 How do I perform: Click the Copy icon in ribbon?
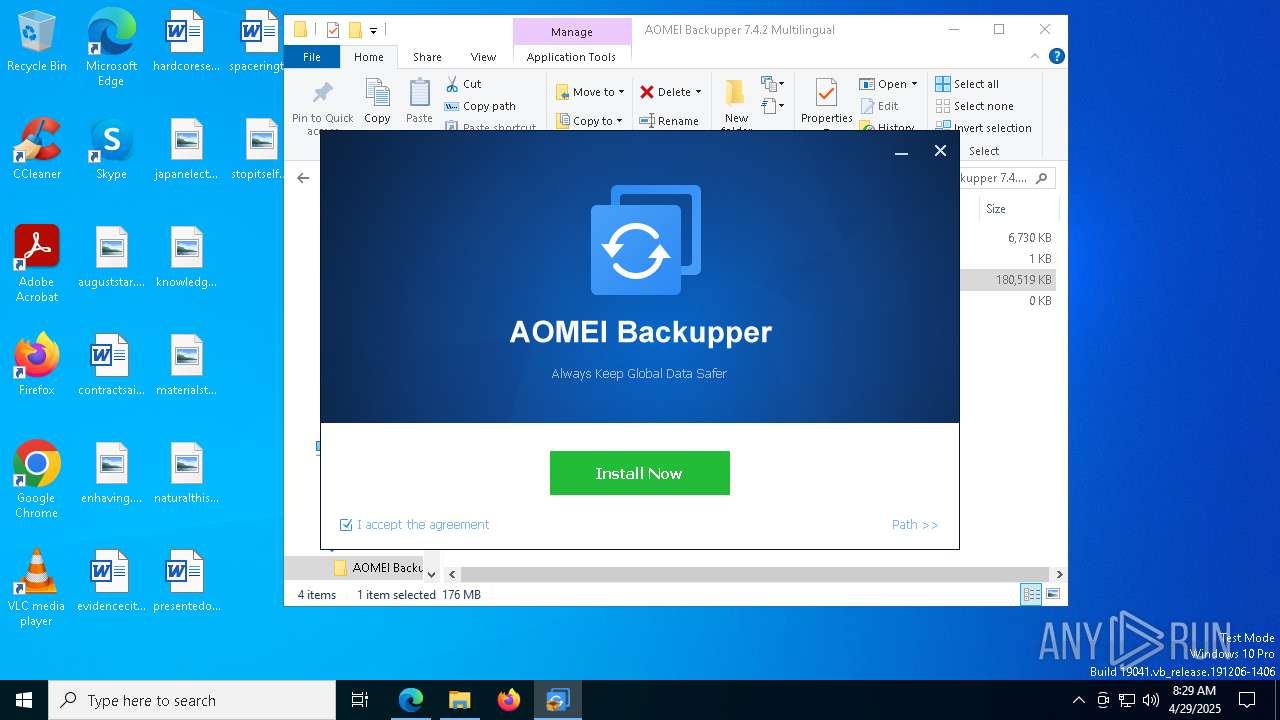[x=377, y=94]
